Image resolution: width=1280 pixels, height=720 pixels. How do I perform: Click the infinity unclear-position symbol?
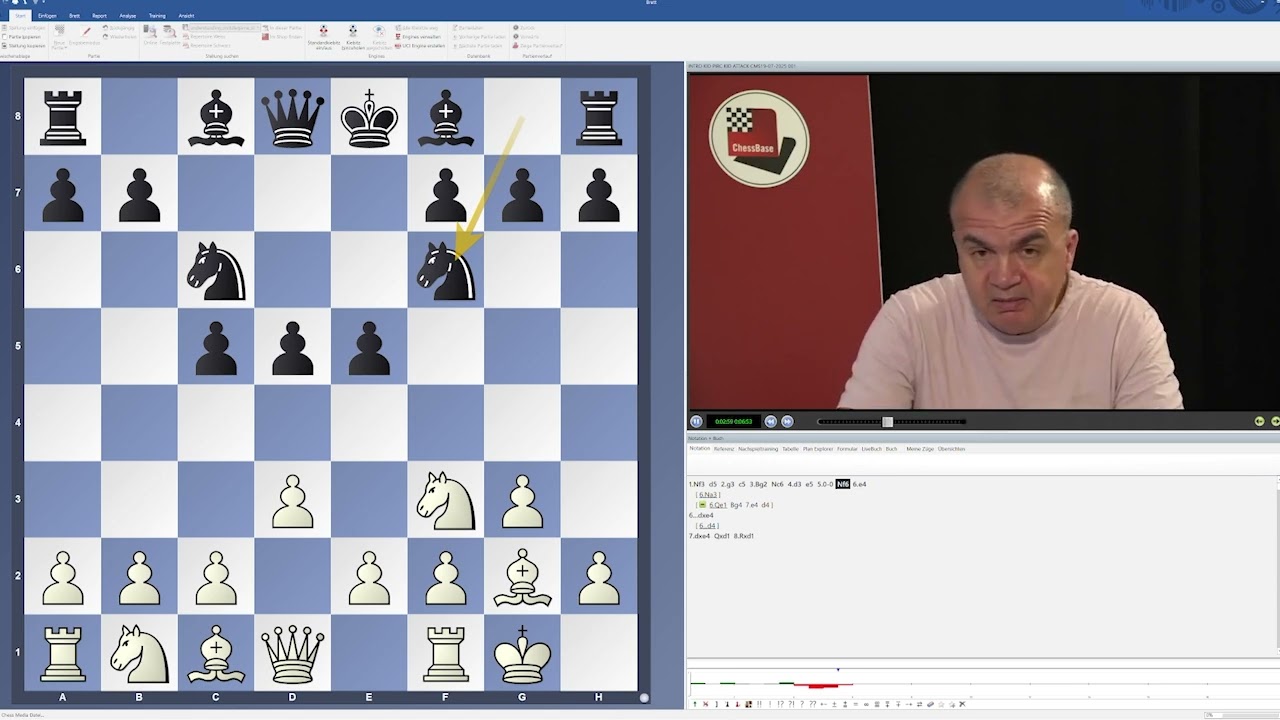(x=866, y=704)
